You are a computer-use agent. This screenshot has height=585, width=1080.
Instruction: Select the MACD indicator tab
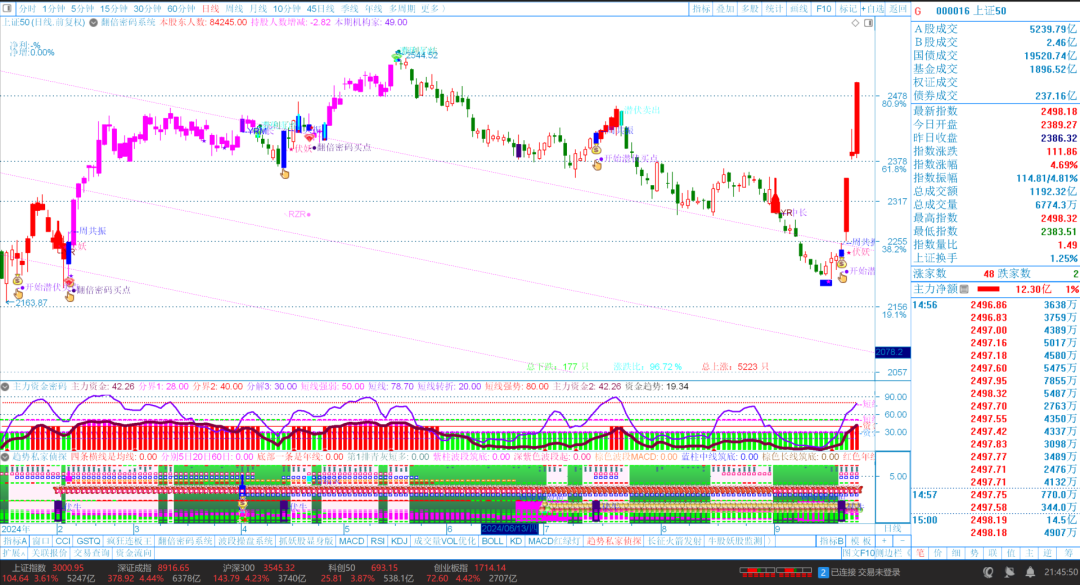click(351, 541)
